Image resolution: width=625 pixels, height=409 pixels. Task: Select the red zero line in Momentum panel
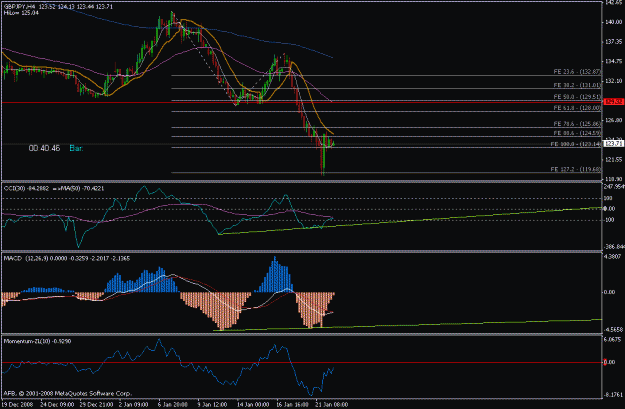pyautogui.click(x=302, y=362)
